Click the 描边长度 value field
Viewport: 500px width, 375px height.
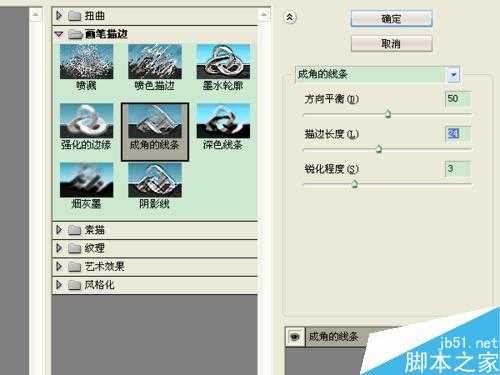coord(458,134)
